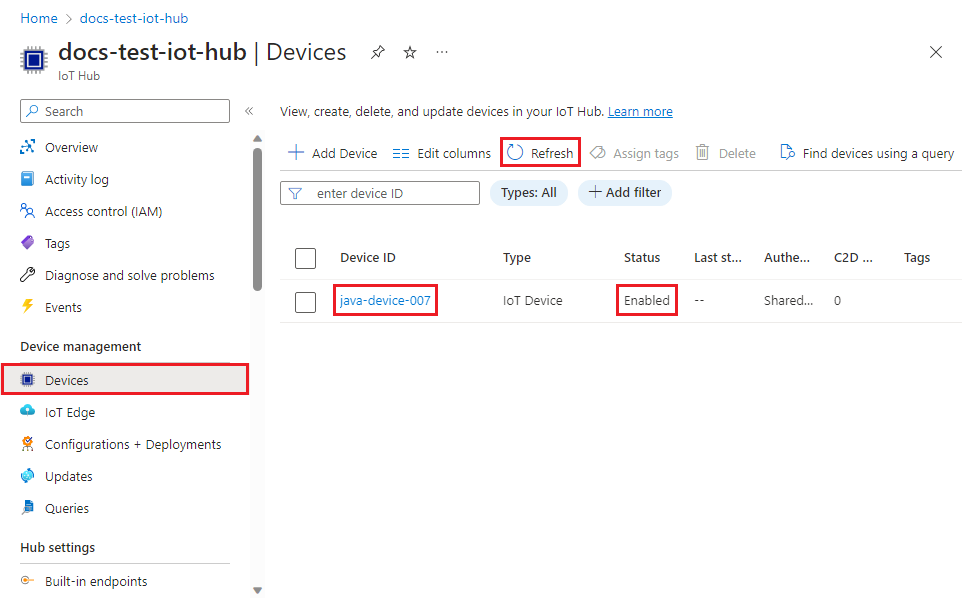Click the Edit columns list icon
The width and height of the screenshot is (972, 598).
point(400,153)
